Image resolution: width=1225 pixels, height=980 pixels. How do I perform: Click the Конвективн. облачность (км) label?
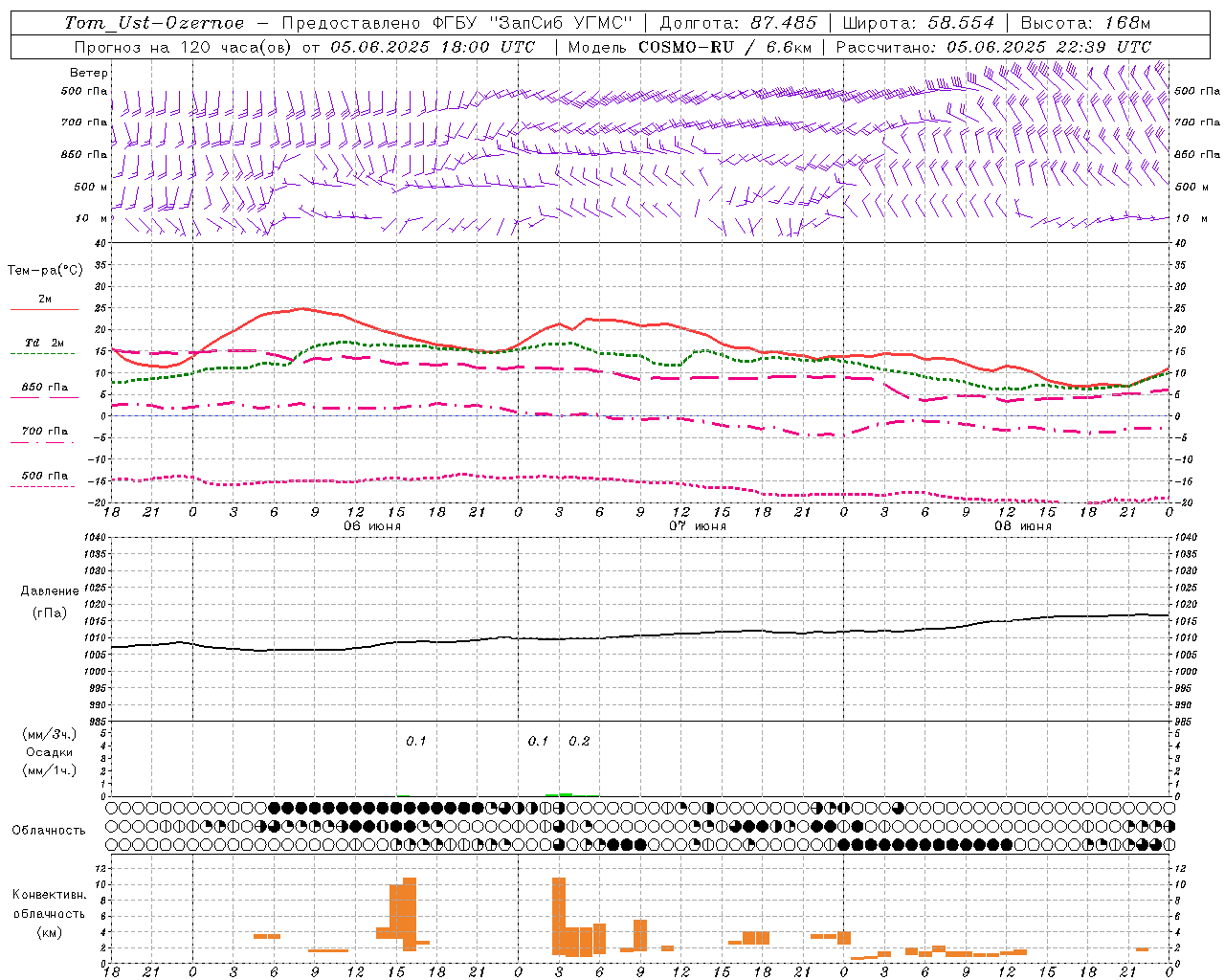coord(49,913)
